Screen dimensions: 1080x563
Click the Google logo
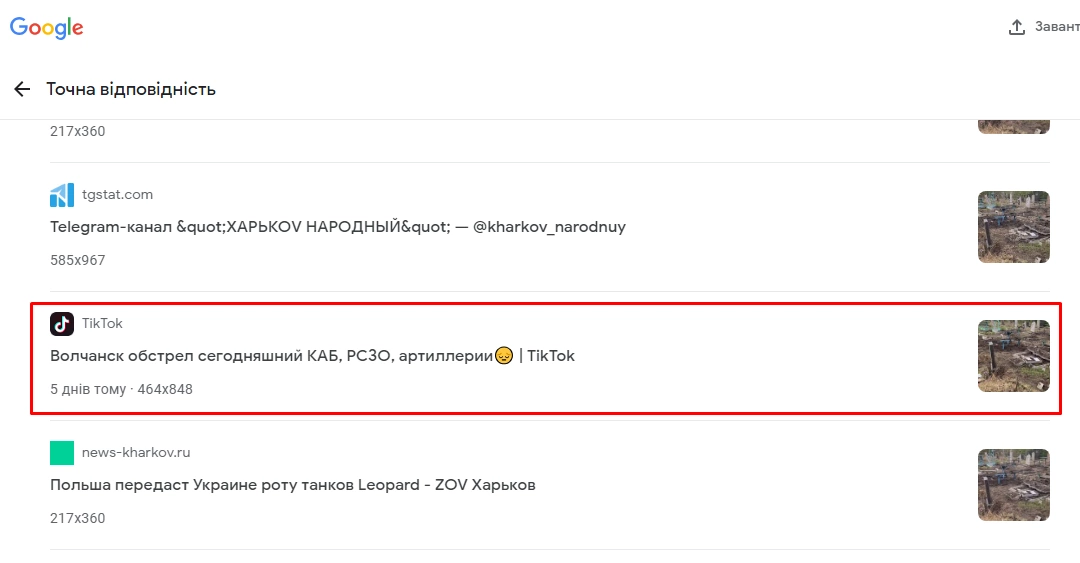[x=46, y=28]
